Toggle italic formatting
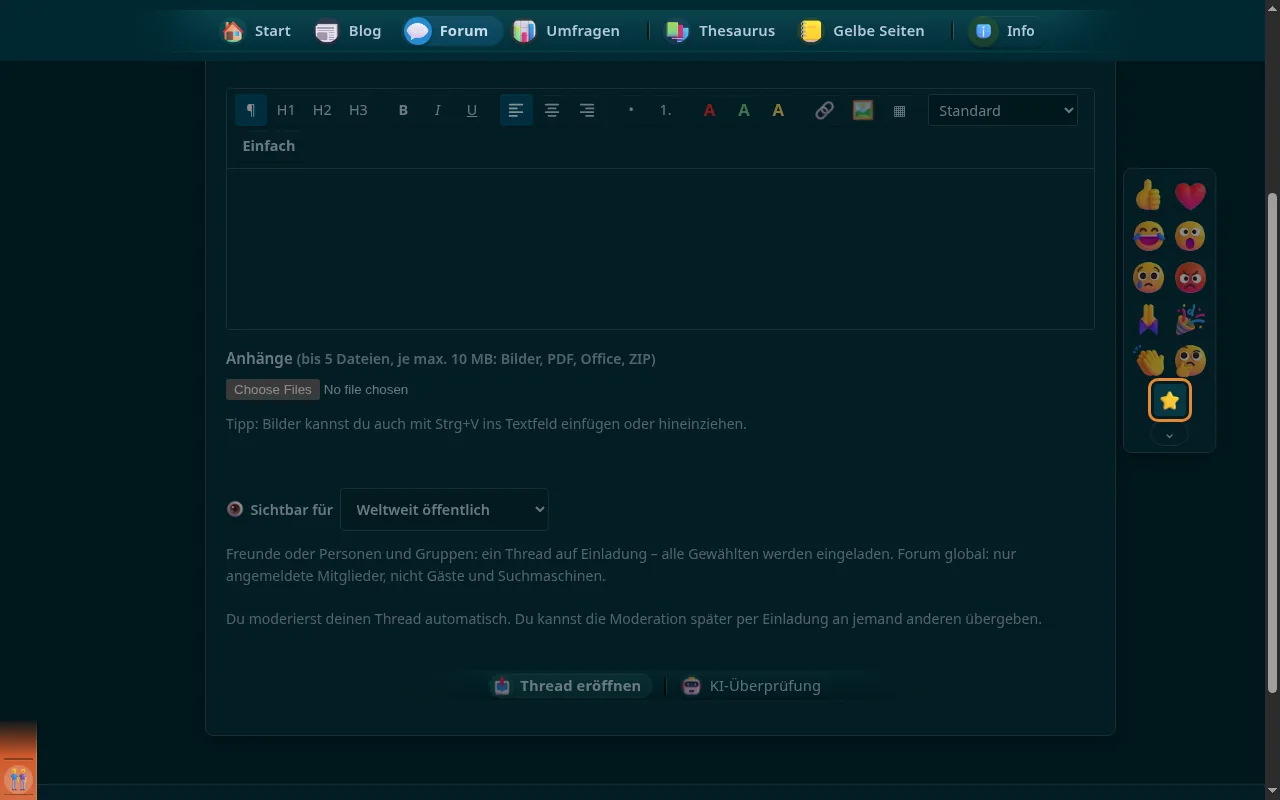Image resolution: width=1280 pixels, height=800 pixels. (x=437, y=110)
